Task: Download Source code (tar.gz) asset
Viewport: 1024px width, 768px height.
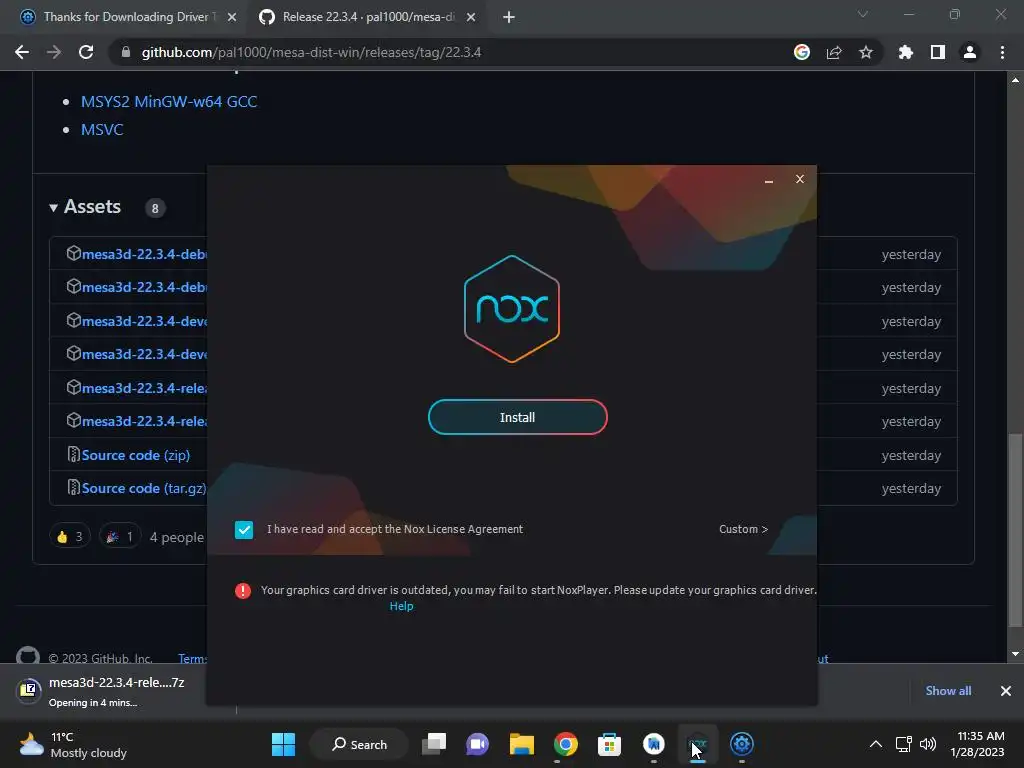Action: 144,488
